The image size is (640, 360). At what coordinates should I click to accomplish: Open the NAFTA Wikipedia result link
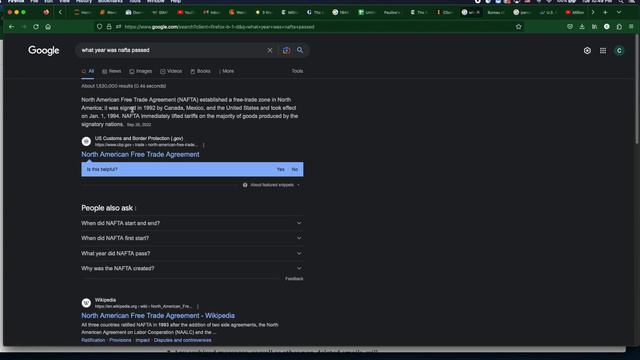158,316
